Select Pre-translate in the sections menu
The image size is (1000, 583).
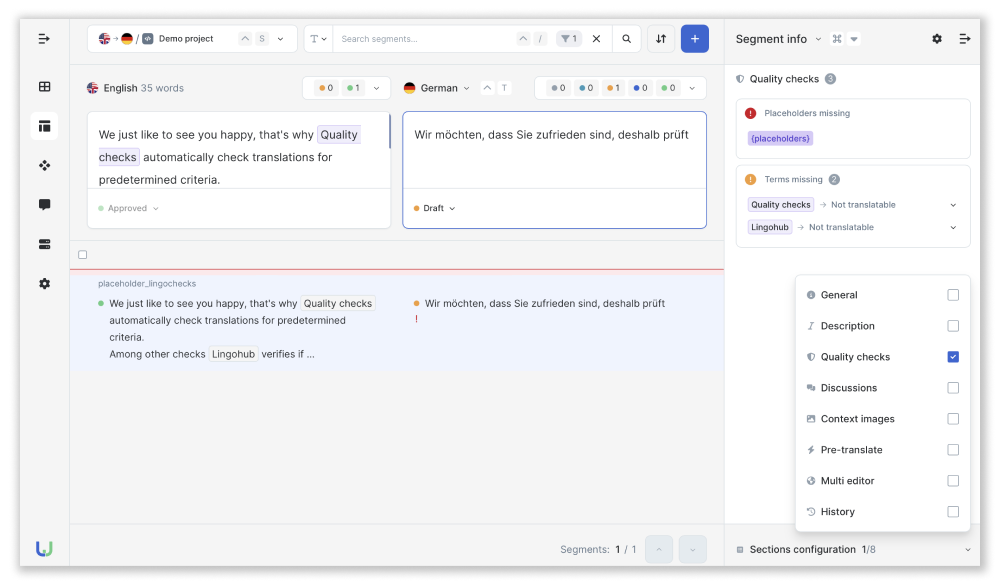pos(851,450)
